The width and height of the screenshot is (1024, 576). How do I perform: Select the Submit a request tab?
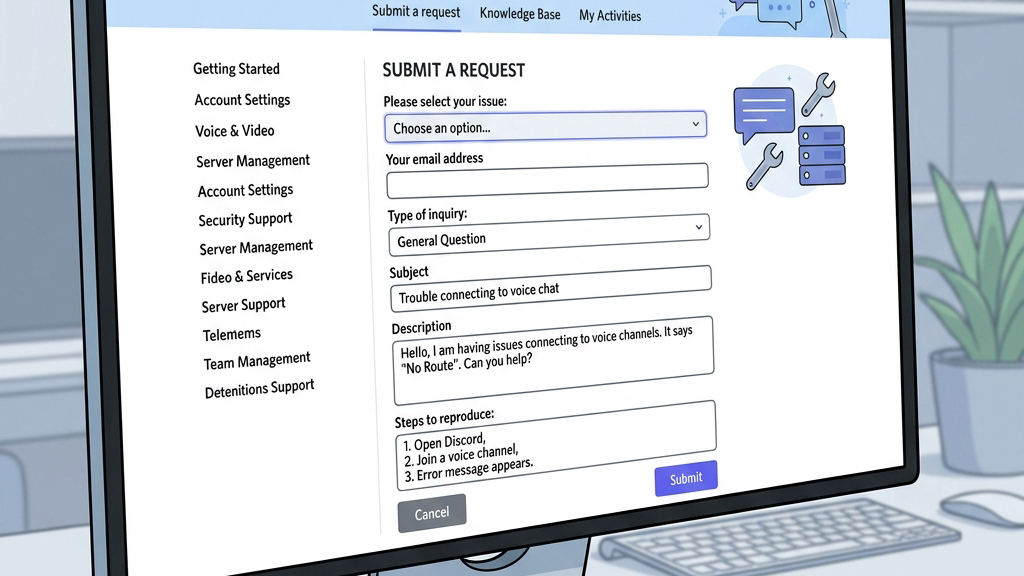tap(416, 12)
